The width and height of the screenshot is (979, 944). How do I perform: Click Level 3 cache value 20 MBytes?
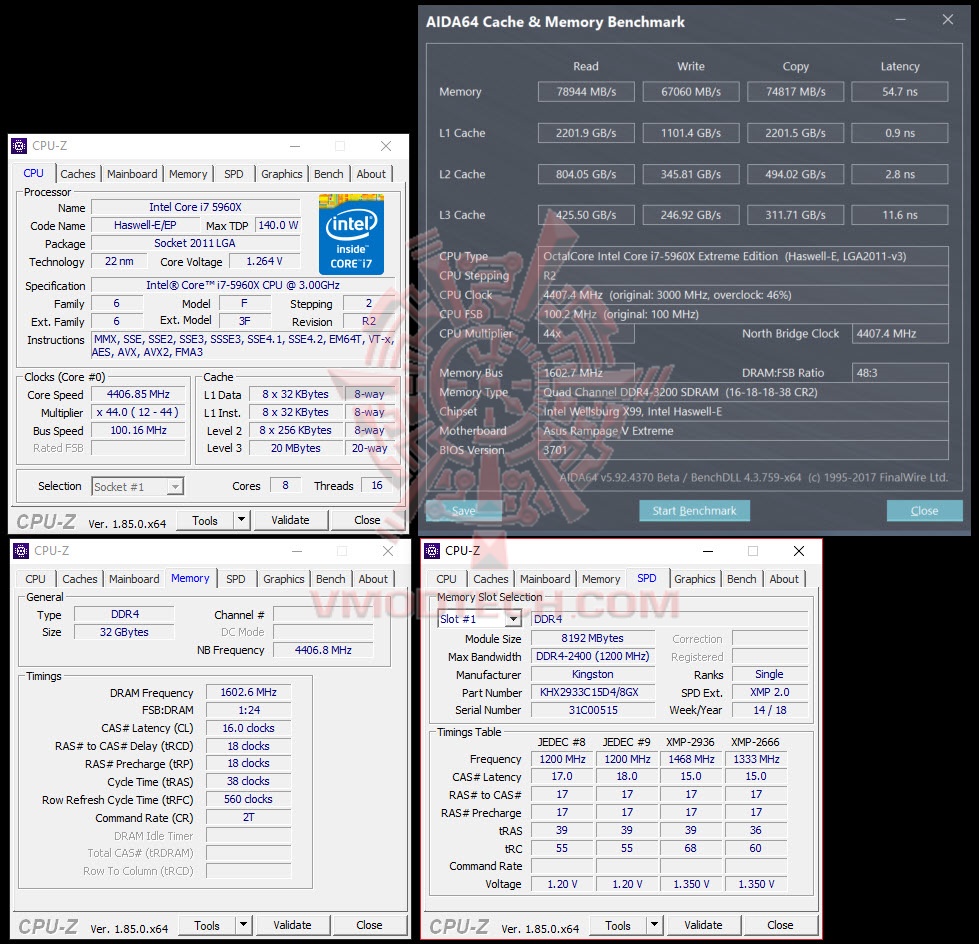(296, 448)
